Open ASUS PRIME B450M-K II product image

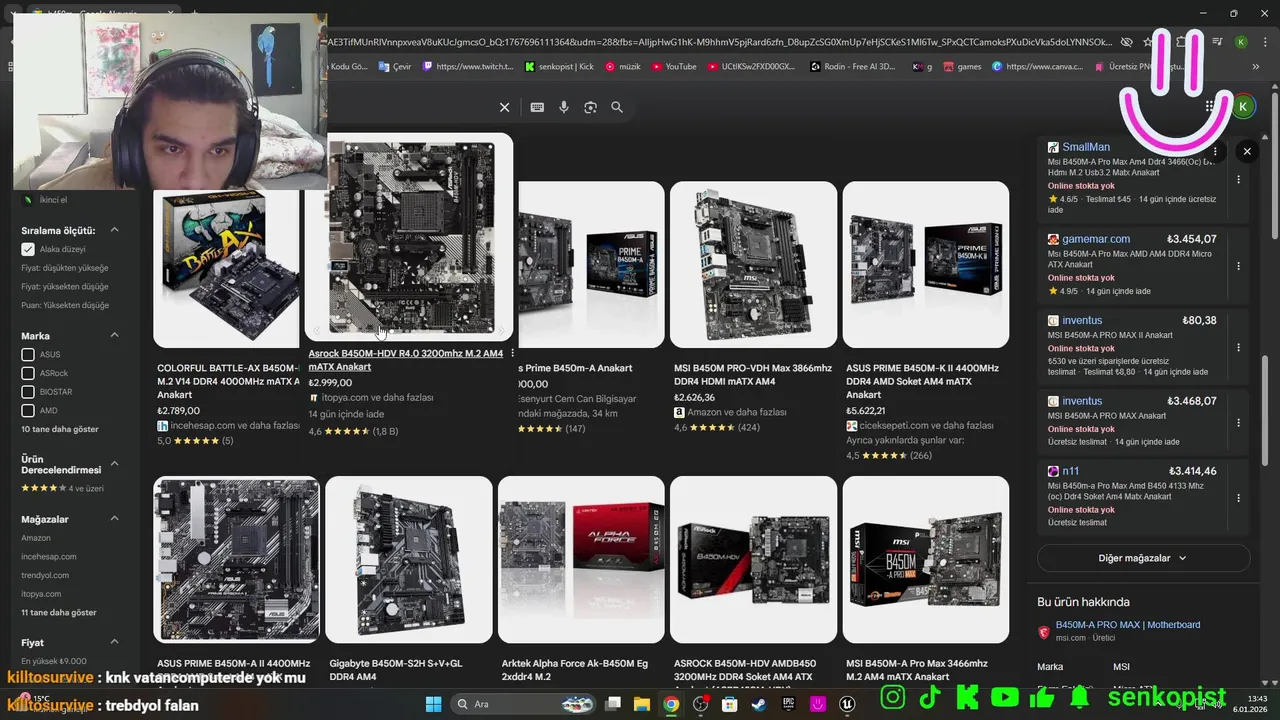tap(926, 264)
